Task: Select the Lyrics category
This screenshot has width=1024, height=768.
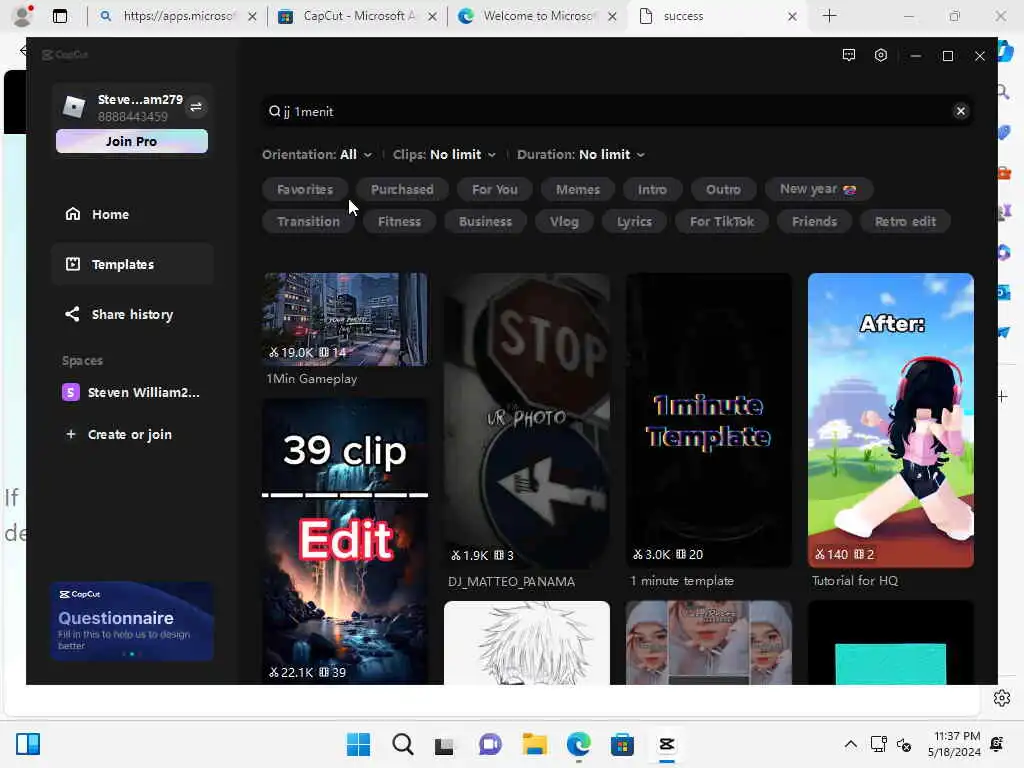Action: pos(634,221)
